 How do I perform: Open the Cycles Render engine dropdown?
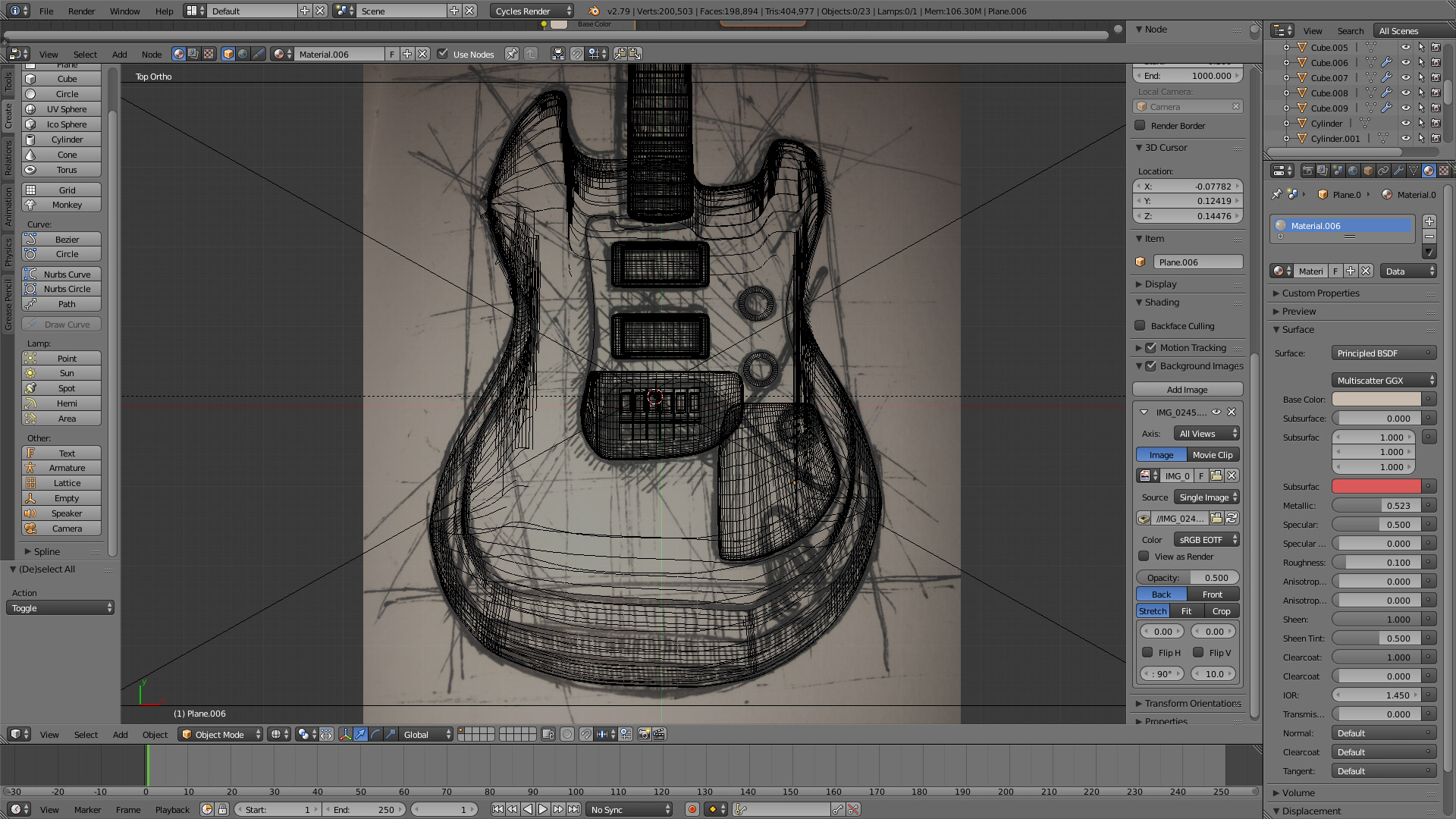(532, 11)
